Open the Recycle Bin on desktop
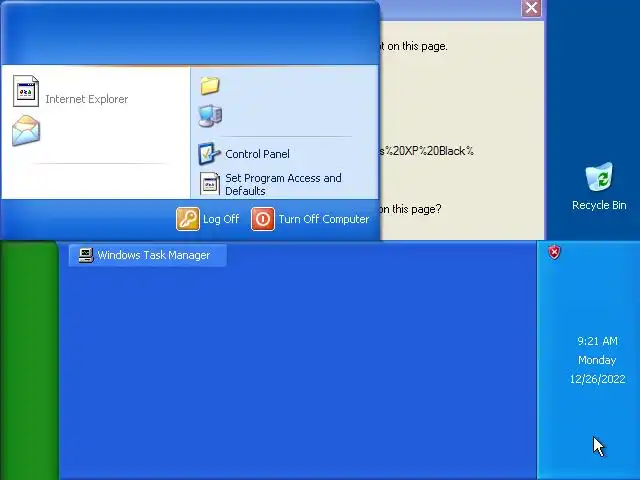640x480 pixels. [x=599, y=187]
